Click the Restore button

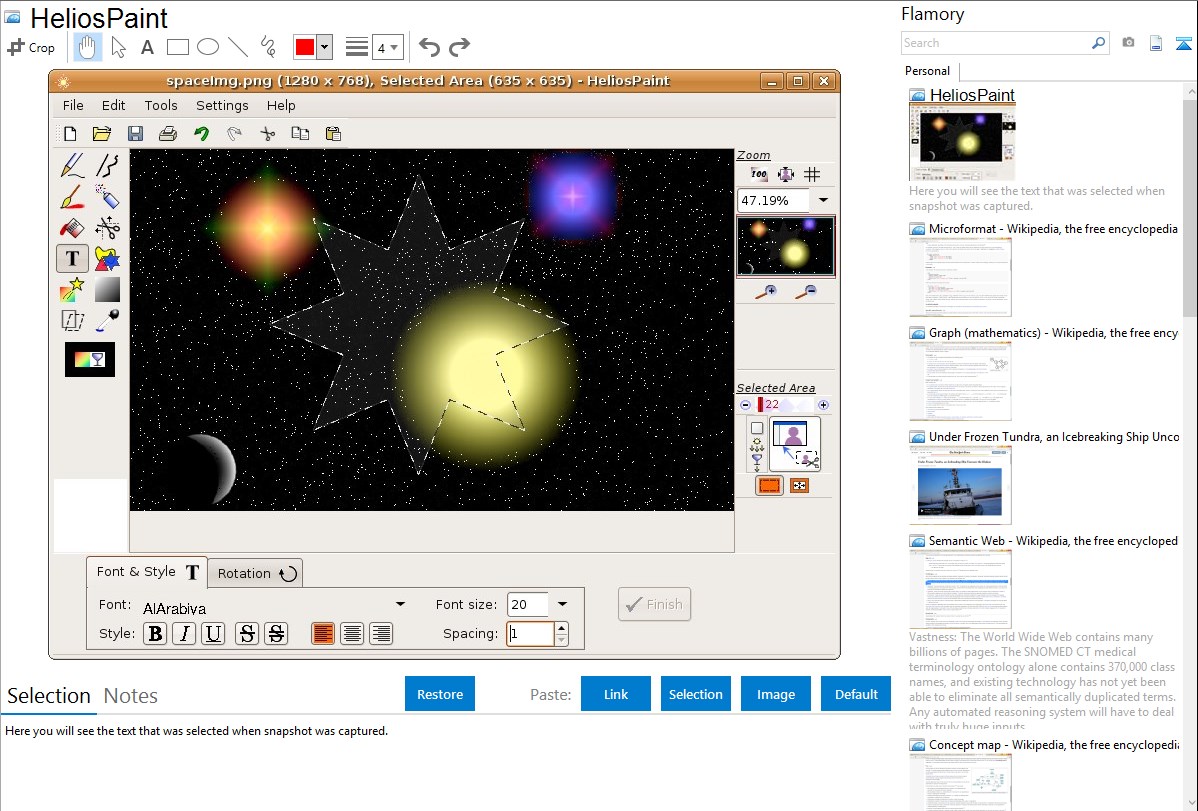(440, 694)
